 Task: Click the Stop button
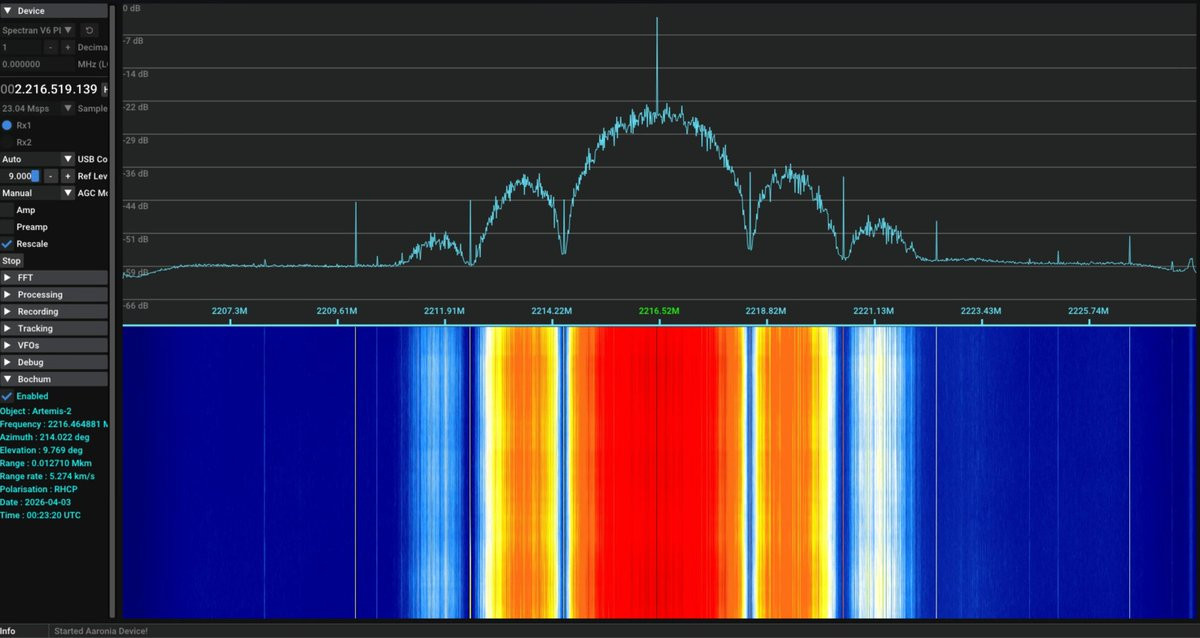[12, 261]
